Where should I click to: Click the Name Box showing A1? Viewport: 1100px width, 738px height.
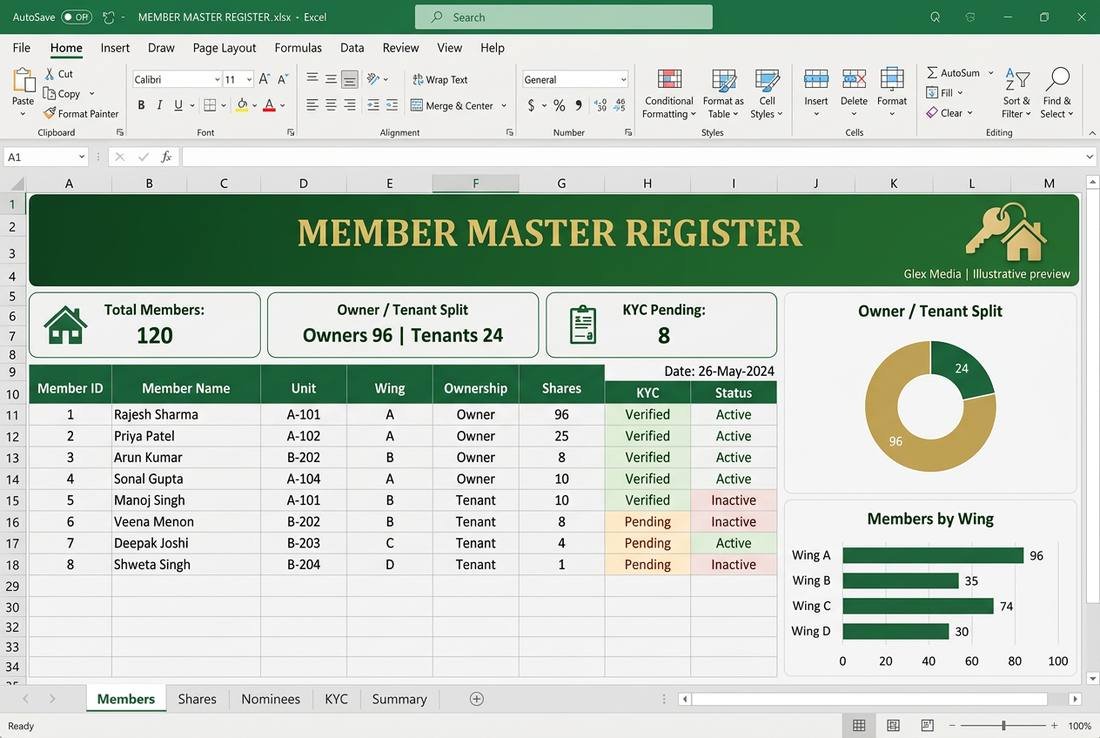(46, 157)
